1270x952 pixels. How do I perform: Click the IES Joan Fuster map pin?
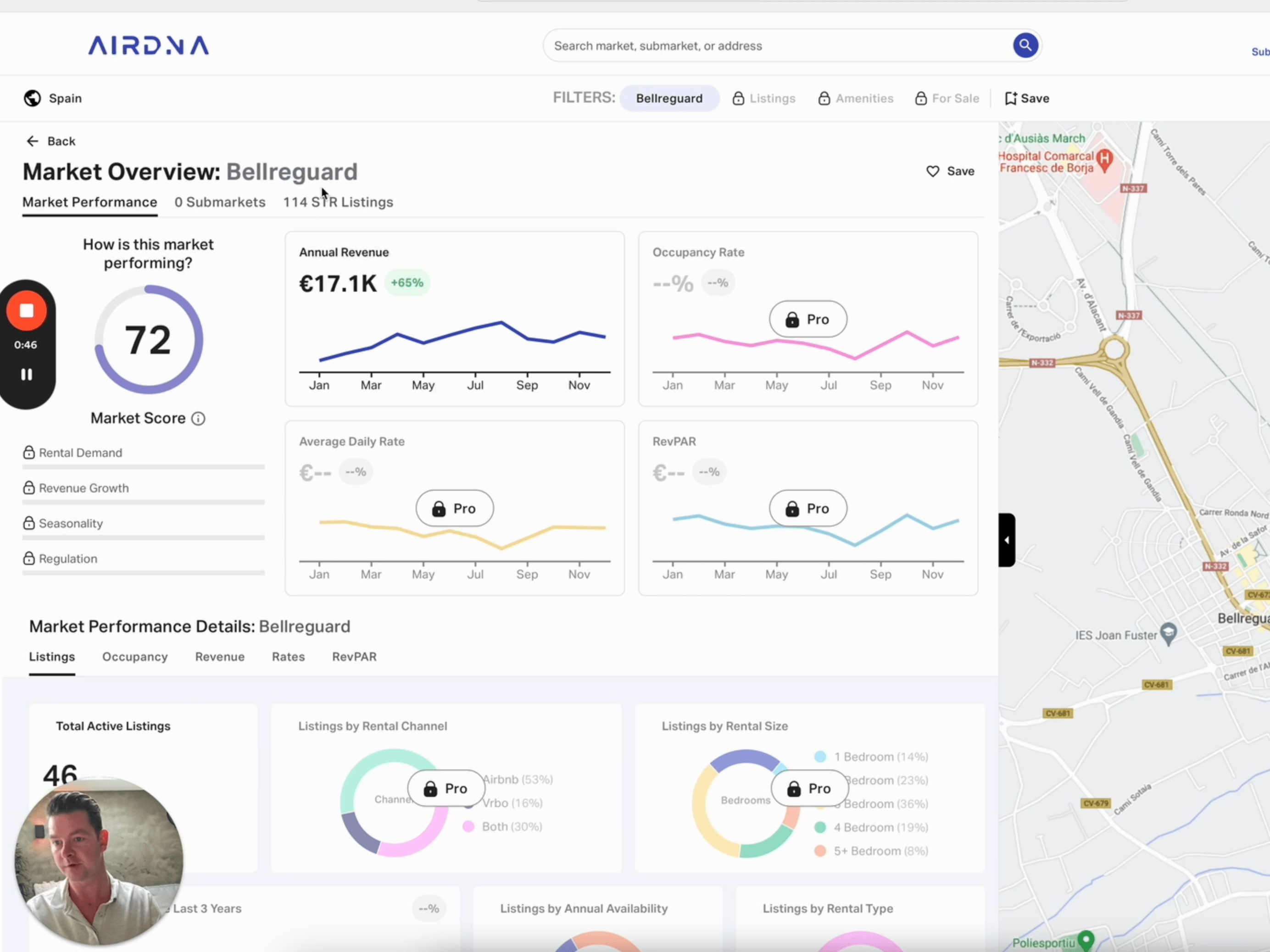coord(1169,633)
